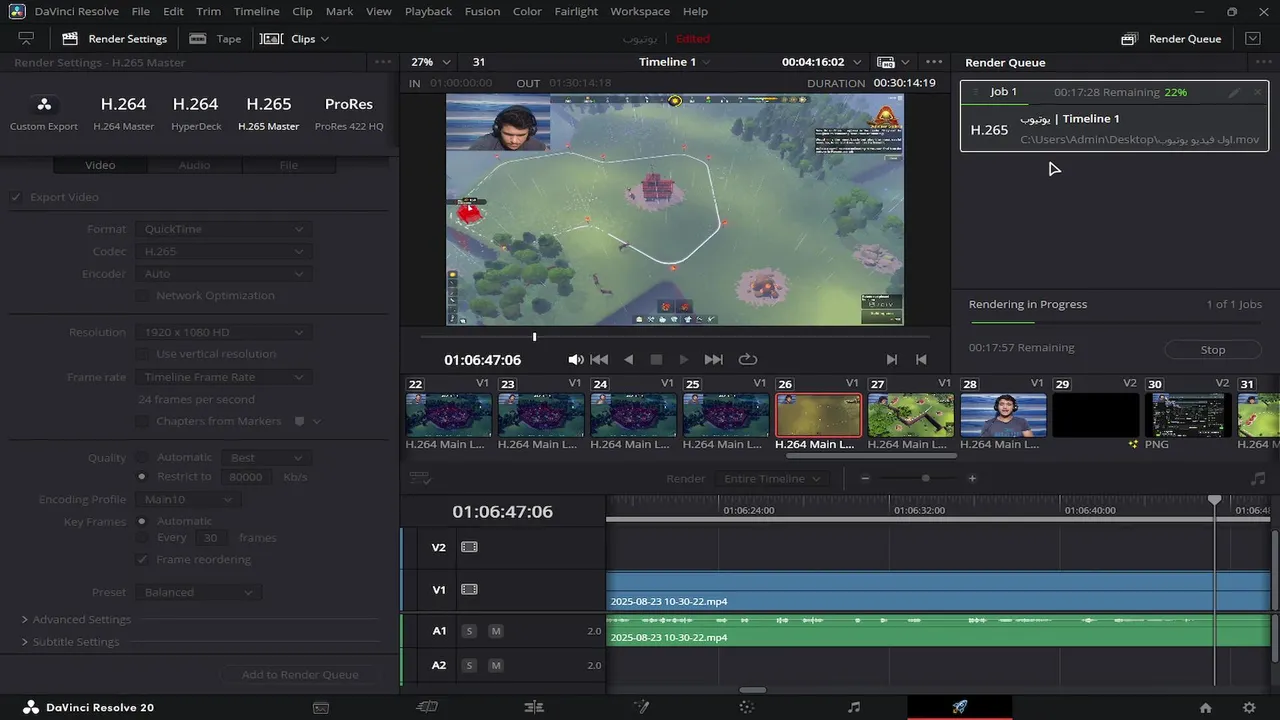Select Restrict to bitrate radio button
The height and width of the screenshot is (720, 1280).
pyautogui.click(x=142, y=477)
